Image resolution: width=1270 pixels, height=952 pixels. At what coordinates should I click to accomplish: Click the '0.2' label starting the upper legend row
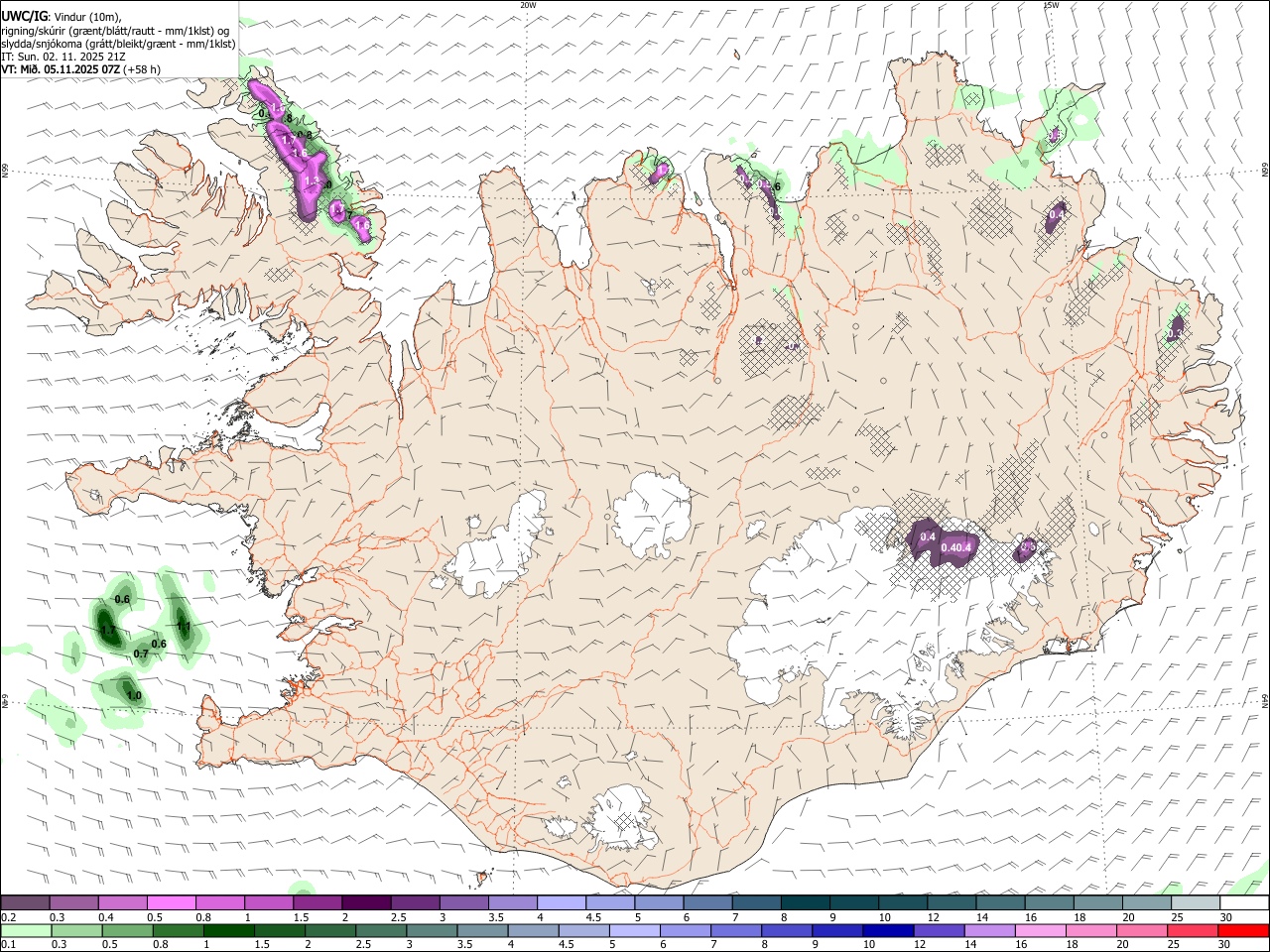[x=8, y=917]
